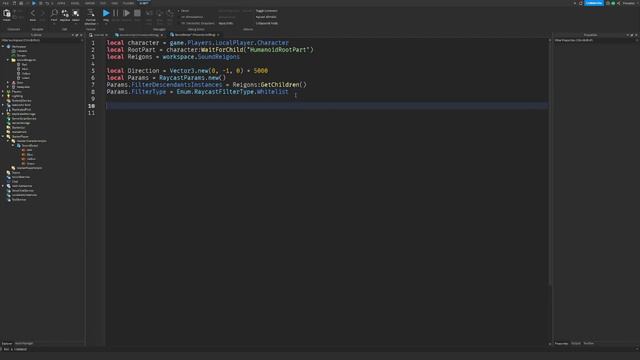Switch to the VIEW ribbon tab
Image resolution: width=640 pixels, height=360 pixels.
(115, 3)
